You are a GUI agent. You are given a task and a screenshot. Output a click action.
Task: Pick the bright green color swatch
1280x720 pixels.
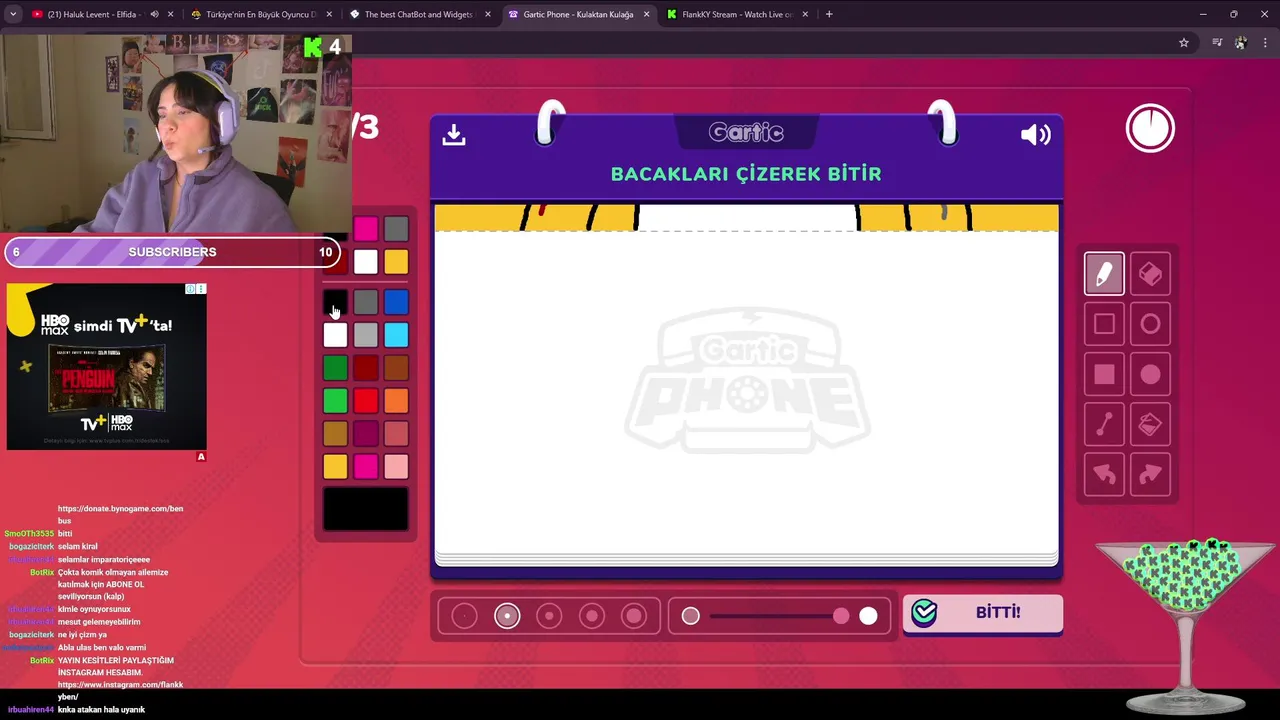tap(335, 401)
